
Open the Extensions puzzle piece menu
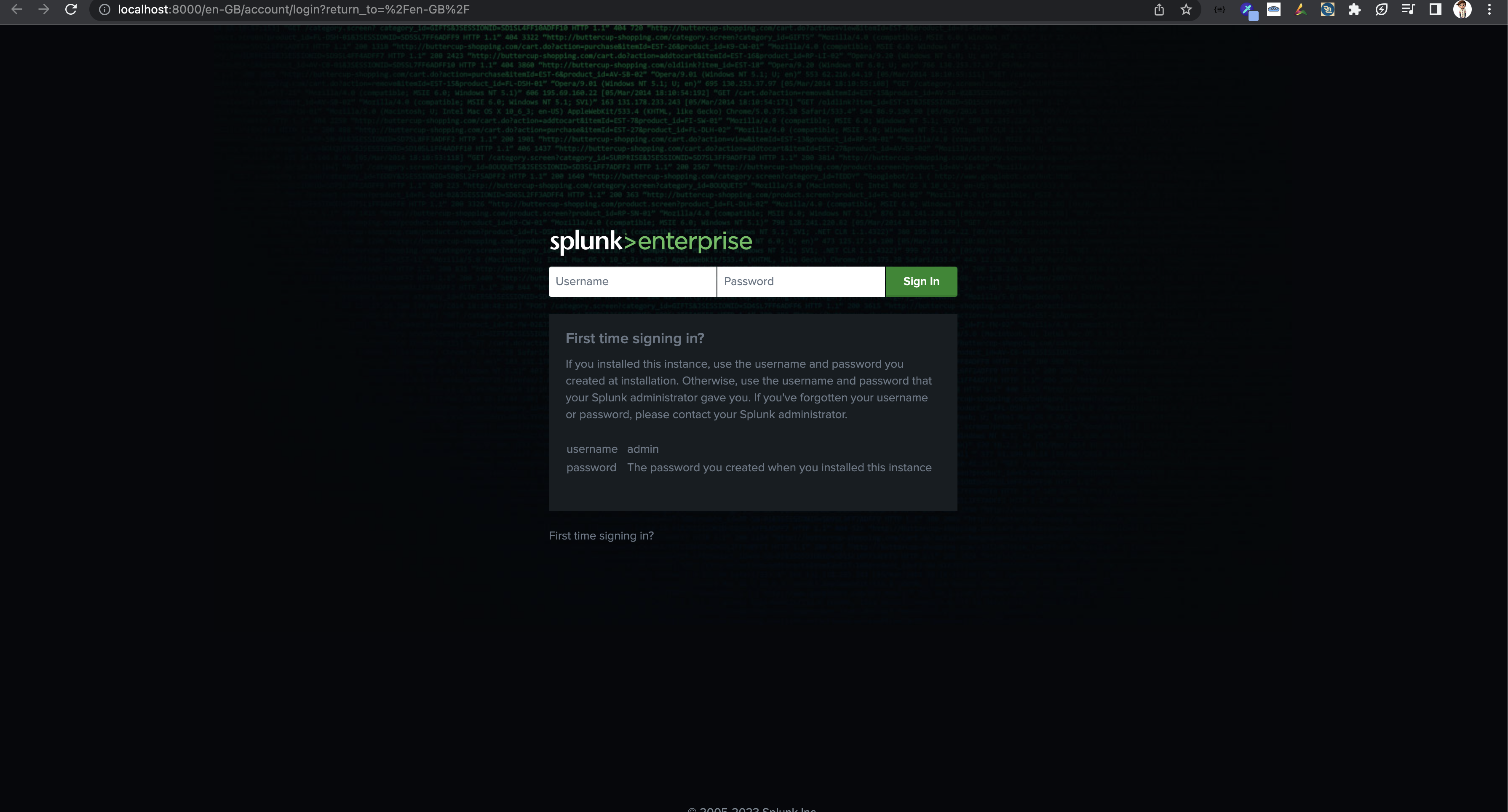1355,9
